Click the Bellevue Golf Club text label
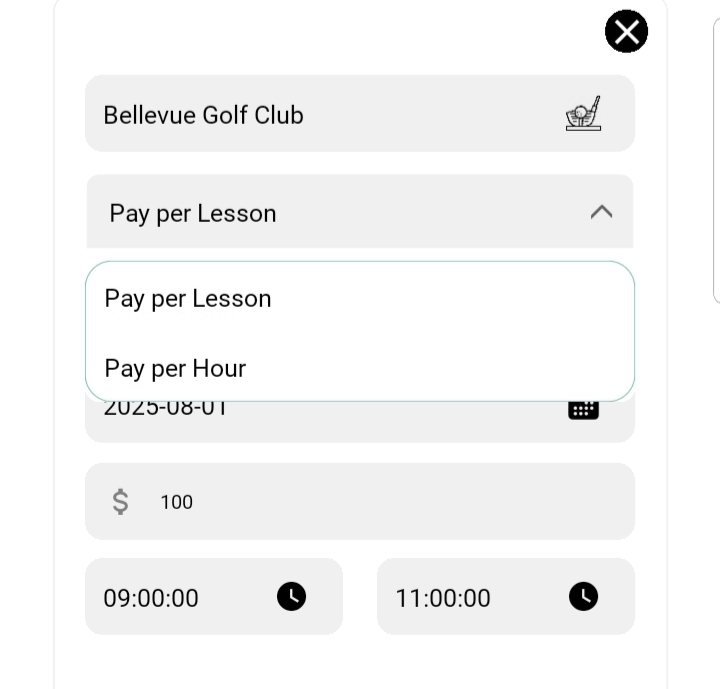Screen dimensions: 720x689 click(x=203, y=115)
